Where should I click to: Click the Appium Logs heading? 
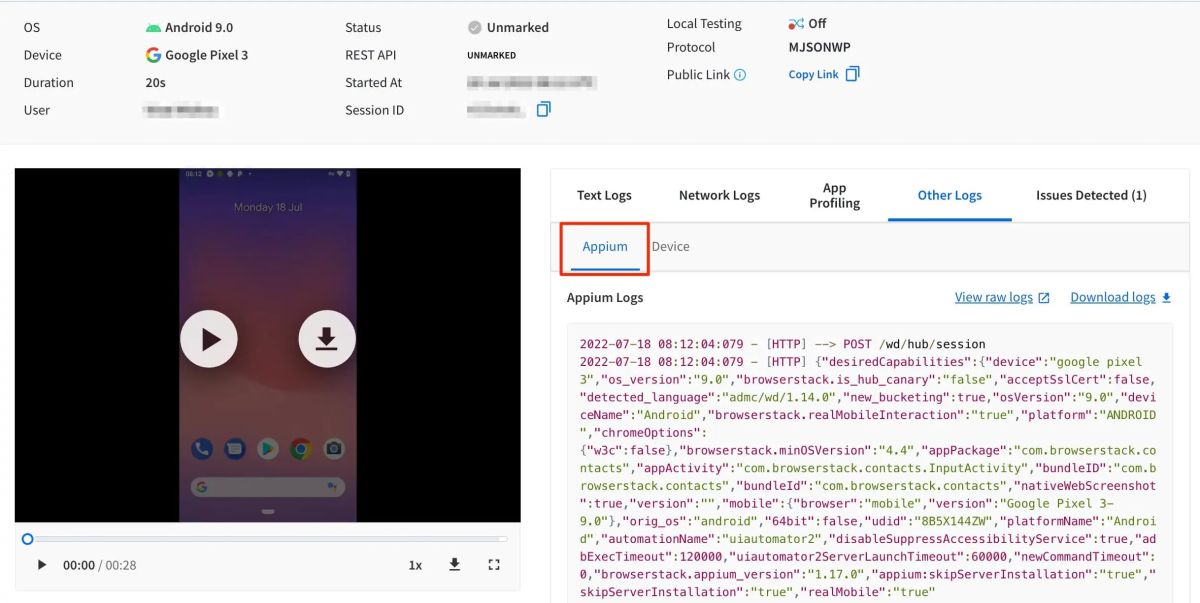tap(605, 297)
